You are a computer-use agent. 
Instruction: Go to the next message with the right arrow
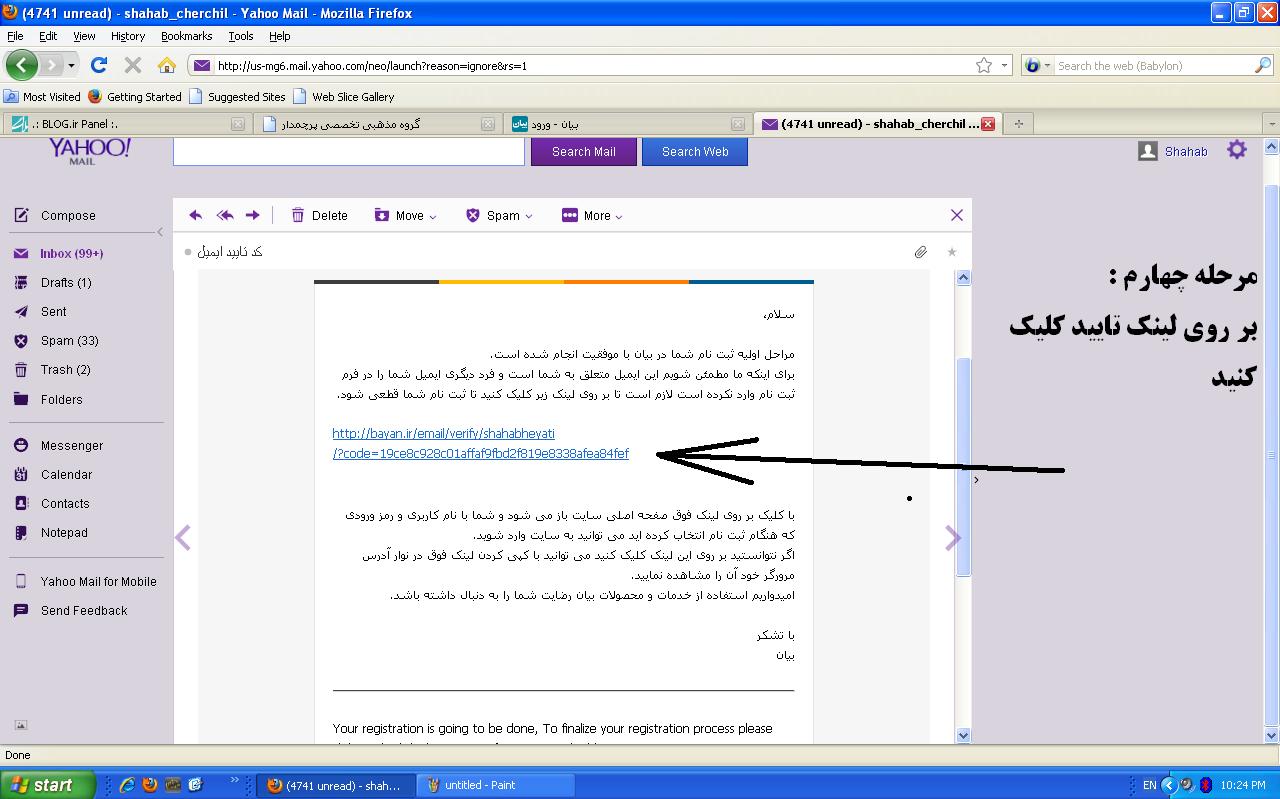(x=953, y=538)
